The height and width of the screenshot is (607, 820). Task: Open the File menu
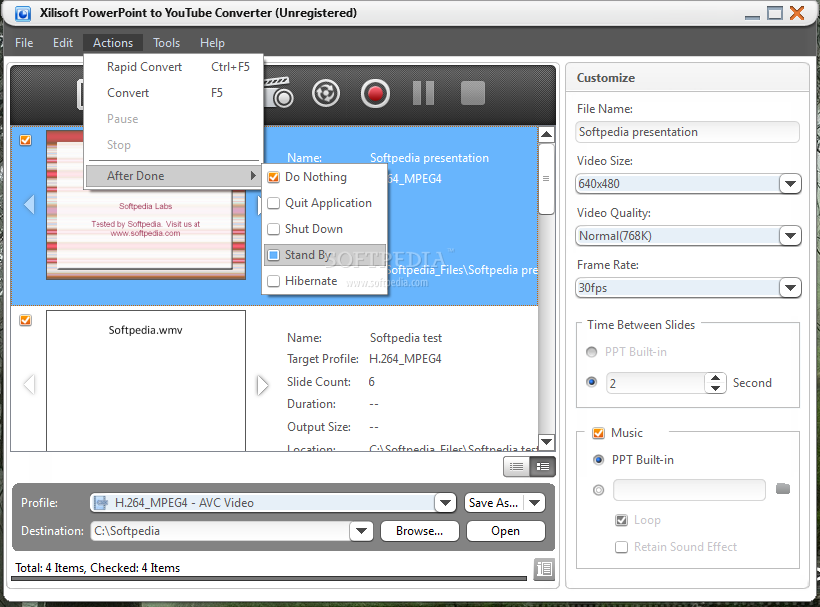(x=24, y=43)
